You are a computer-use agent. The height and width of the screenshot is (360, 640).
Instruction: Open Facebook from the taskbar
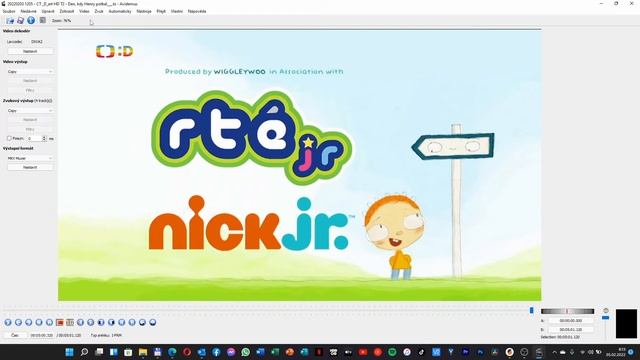[216, 352]
